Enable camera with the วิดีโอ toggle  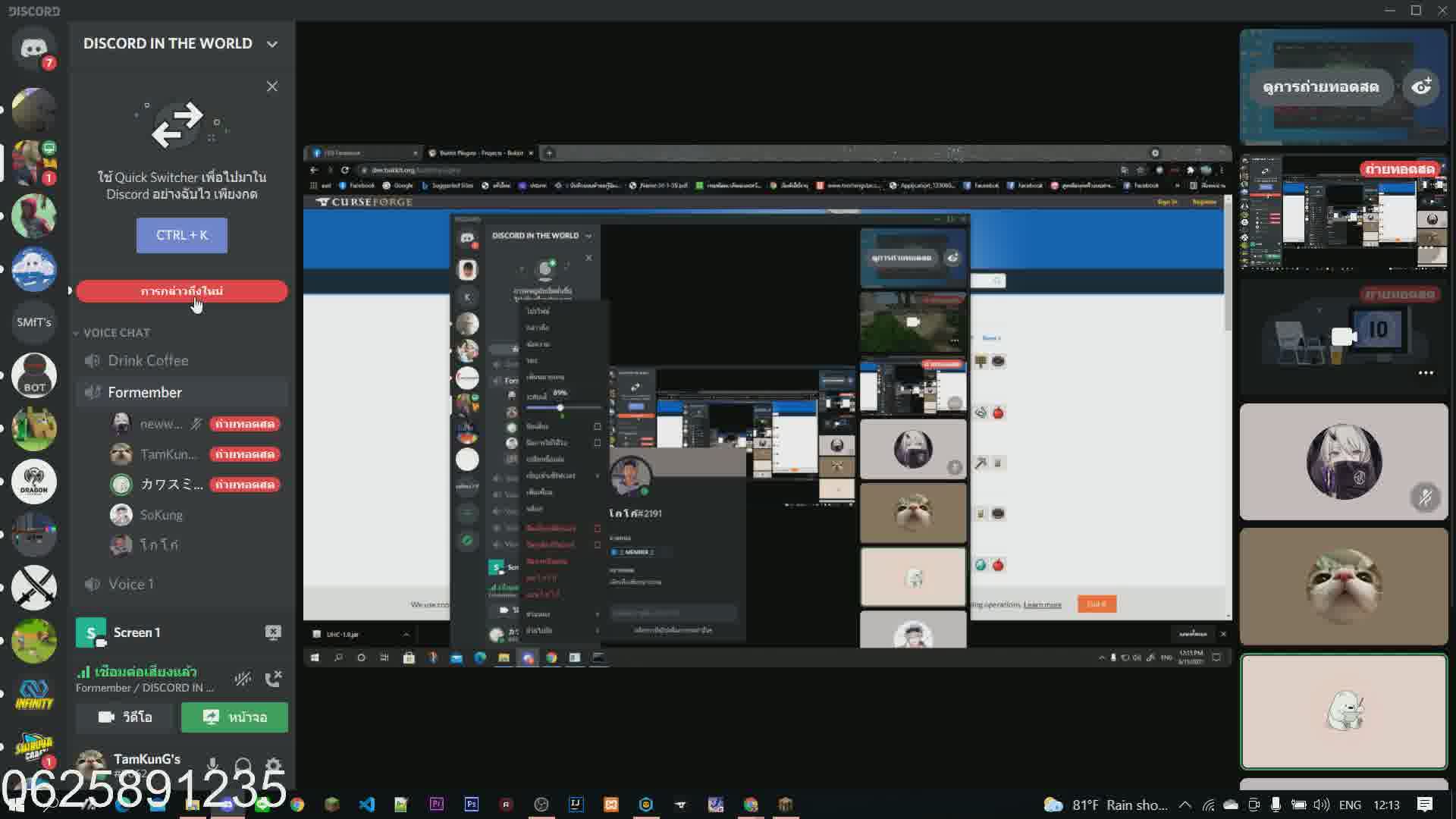coord(125,717)
